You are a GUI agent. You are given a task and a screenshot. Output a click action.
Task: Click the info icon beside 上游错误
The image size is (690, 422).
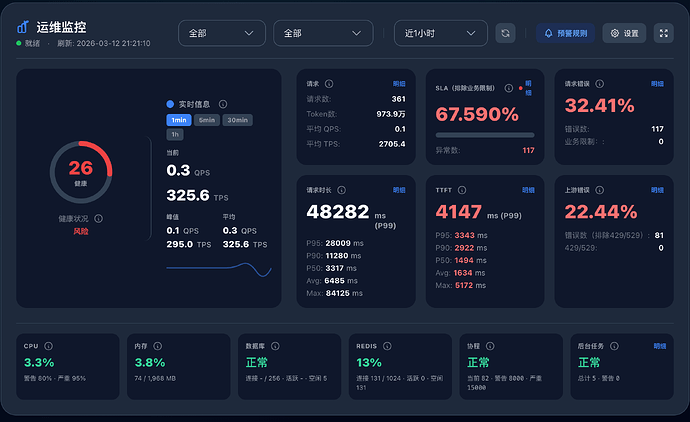coord(600,190)
